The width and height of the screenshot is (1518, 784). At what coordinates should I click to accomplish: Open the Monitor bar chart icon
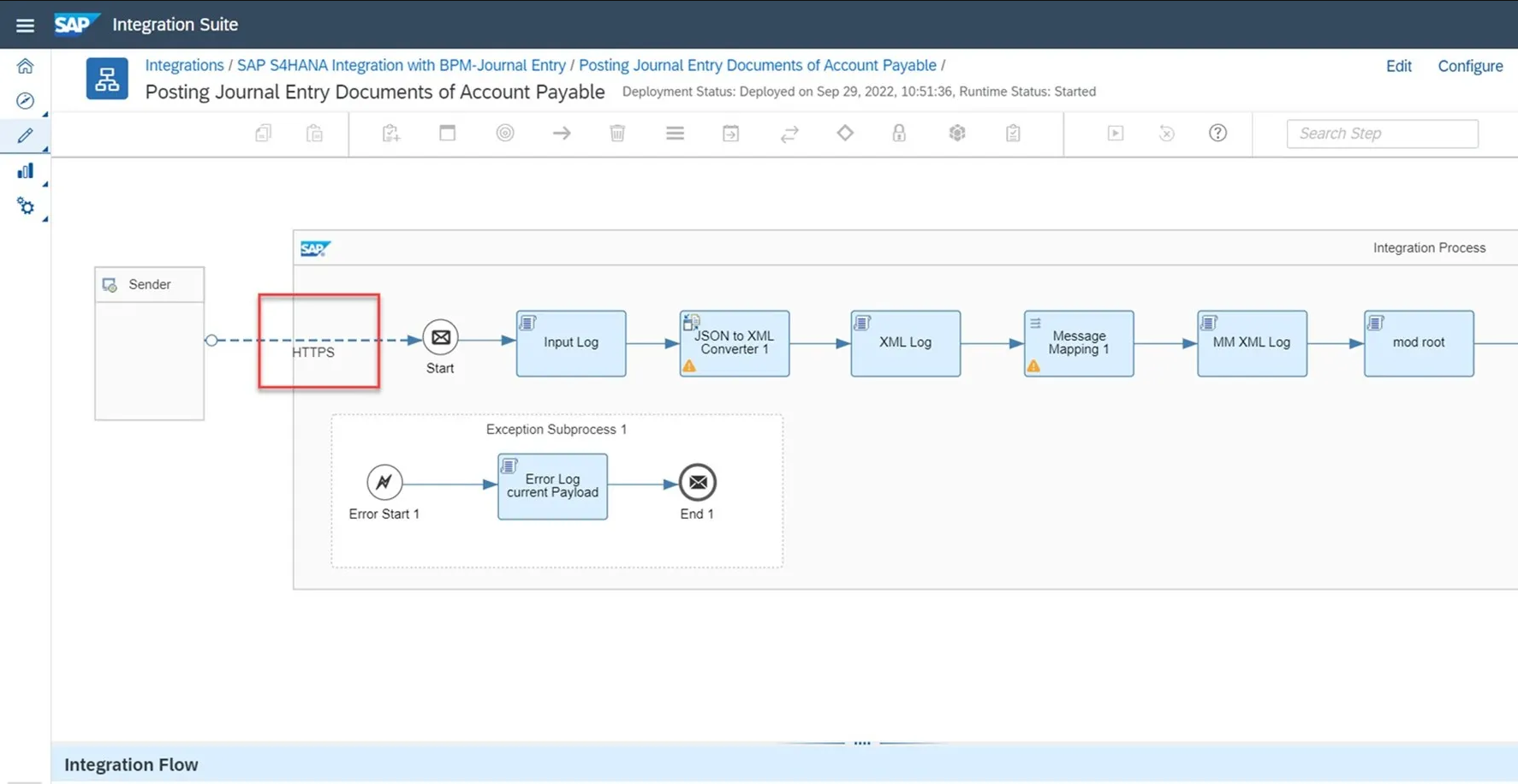coord(25,171)
